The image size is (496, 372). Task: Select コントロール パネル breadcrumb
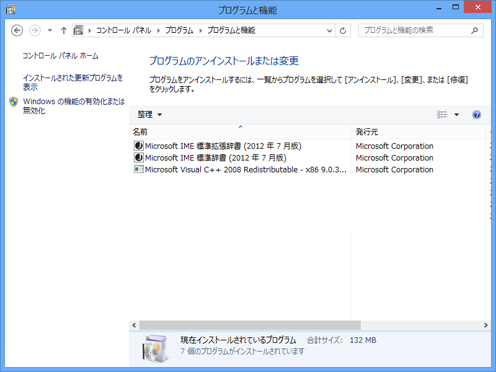124,31
